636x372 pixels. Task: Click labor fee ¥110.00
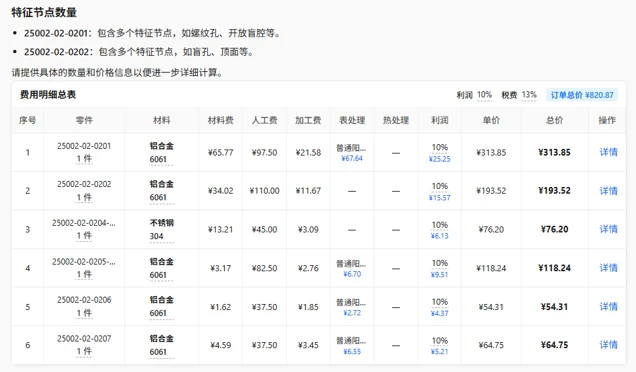[264, 191]
